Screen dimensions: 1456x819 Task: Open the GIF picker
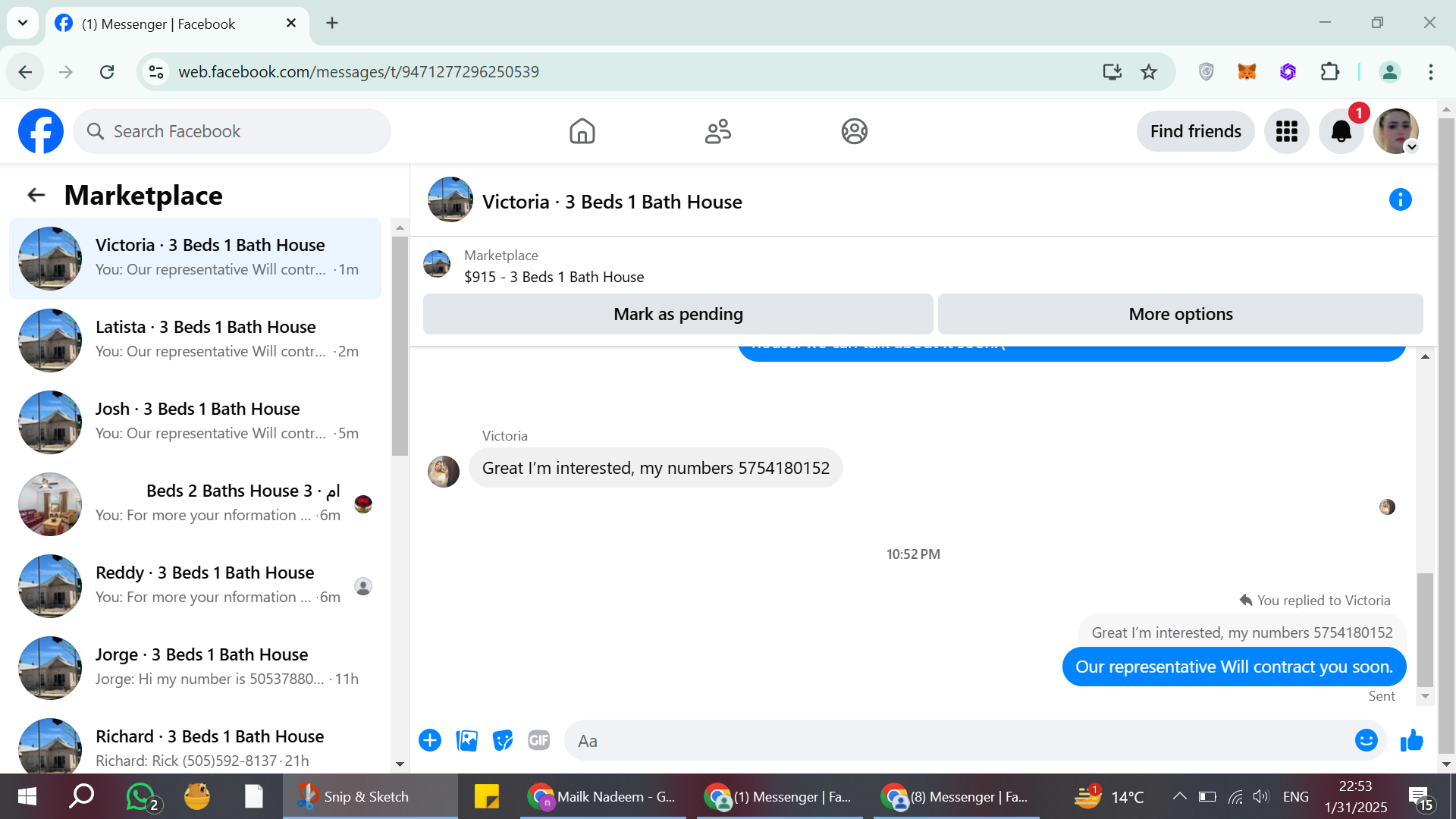pyautogui.click(x=538, y=740)
